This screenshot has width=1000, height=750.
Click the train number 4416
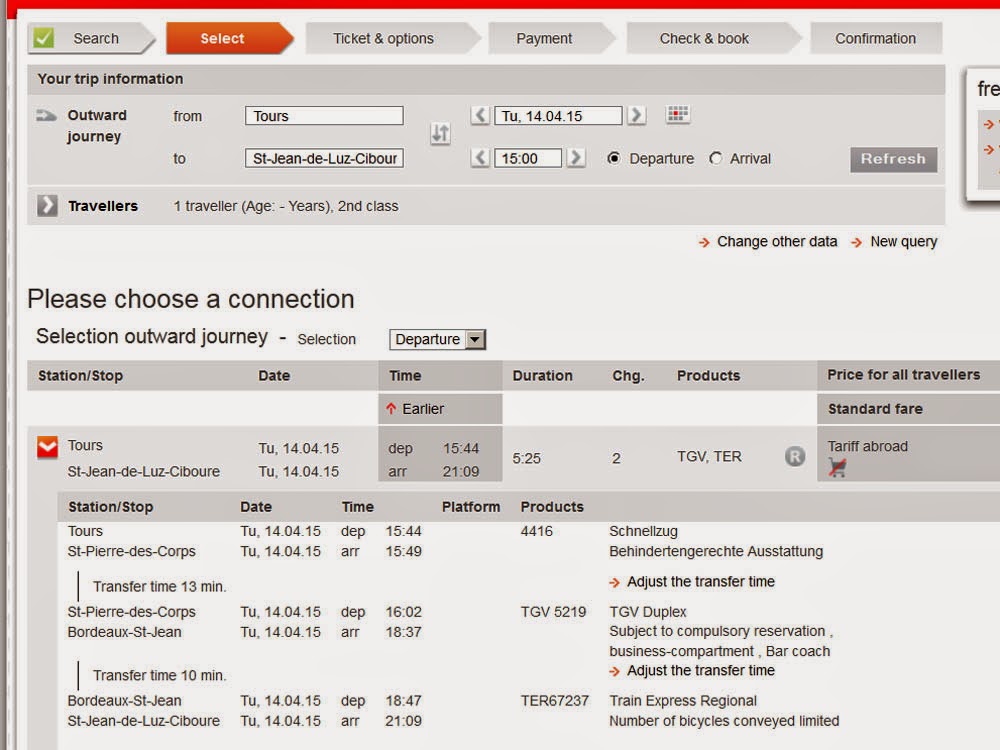pos(536,531)
